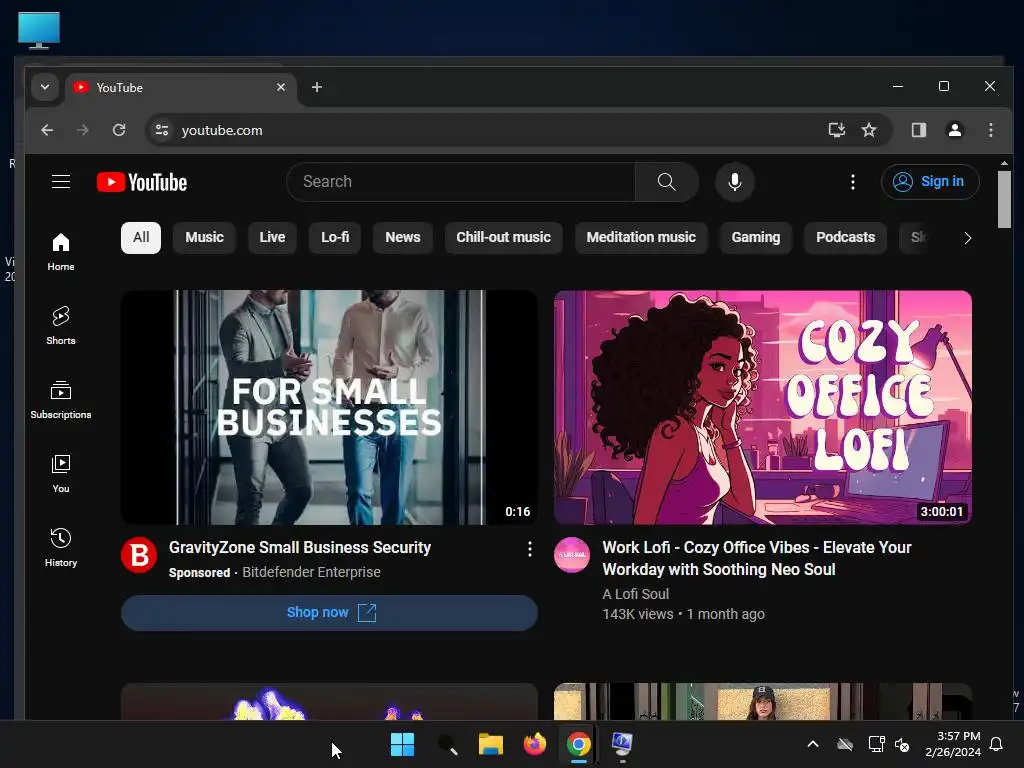Open the desktop monitor shortcut icon
1024x768 pixels.
pos(39,30)
